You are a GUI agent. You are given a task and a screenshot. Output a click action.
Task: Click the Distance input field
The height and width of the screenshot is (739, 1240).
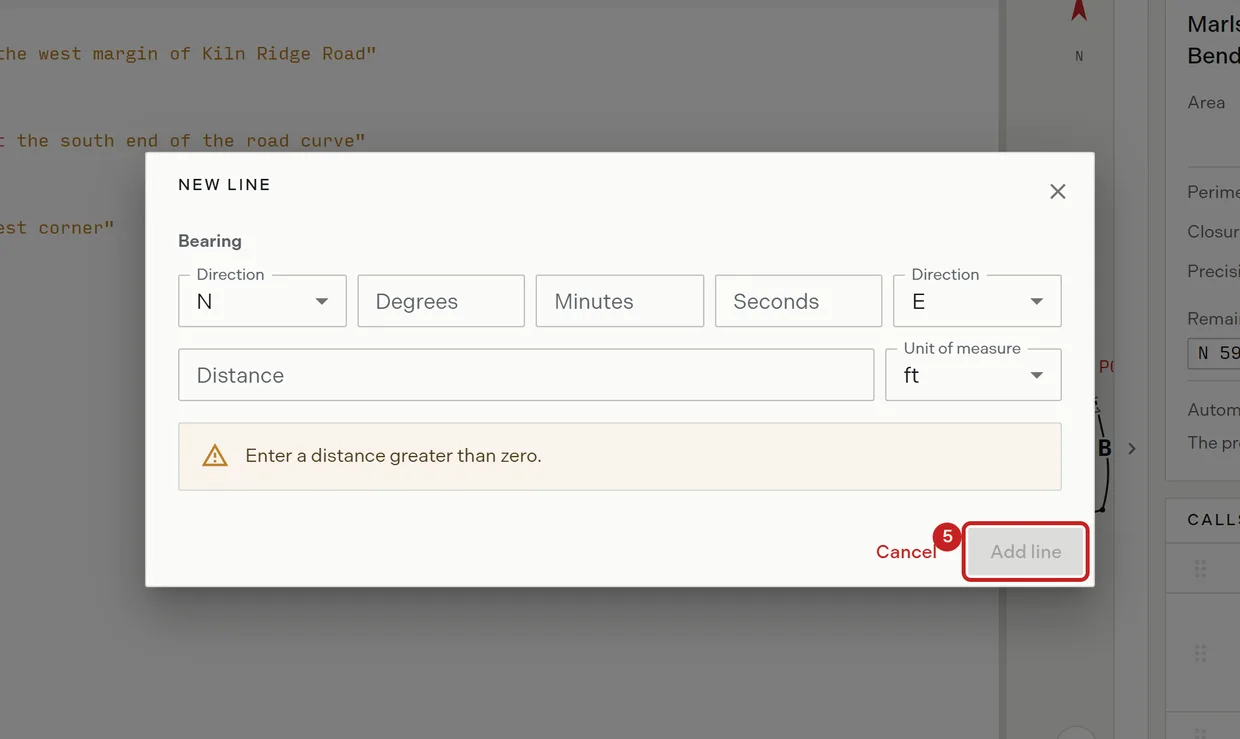[x=526, y=375]
